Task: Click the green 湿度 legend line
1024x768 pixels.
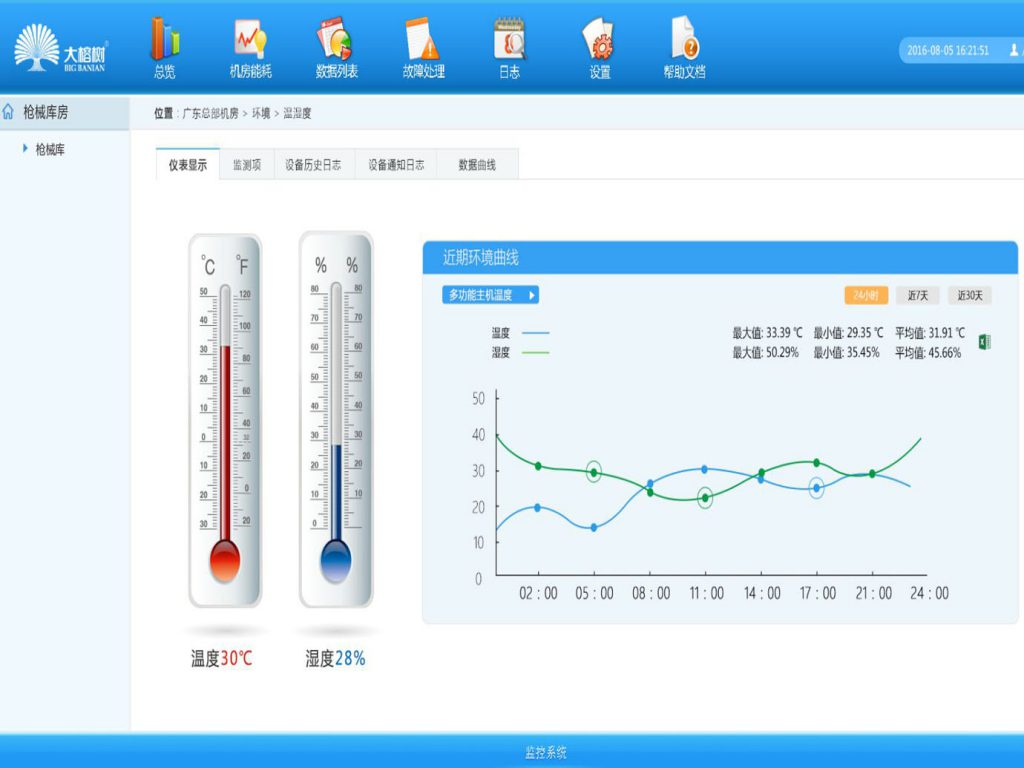Action: [536, 353]
